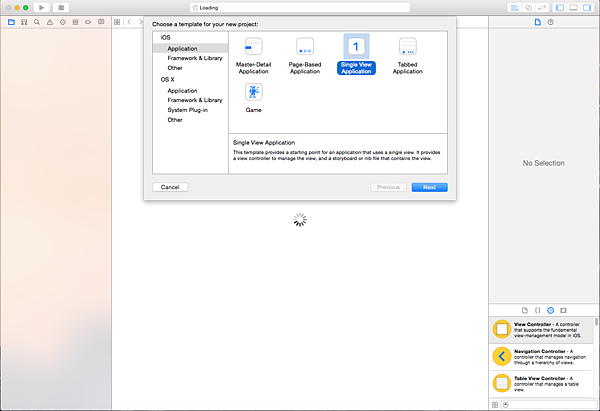Click the yellow minimize window button

tap(17, 8)
